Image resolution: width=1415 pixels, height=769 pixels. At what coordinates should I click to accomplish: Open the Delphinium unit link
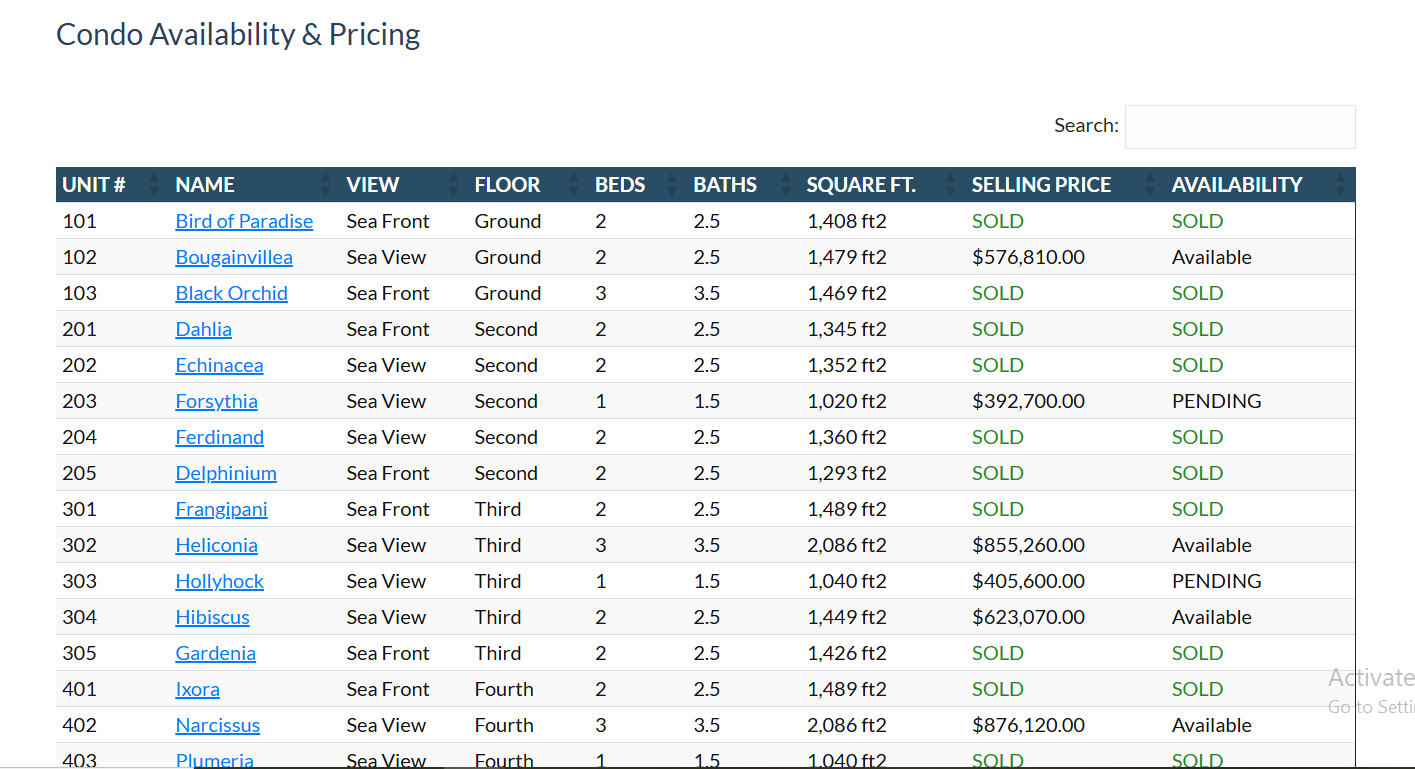click(x=226, y=473)
